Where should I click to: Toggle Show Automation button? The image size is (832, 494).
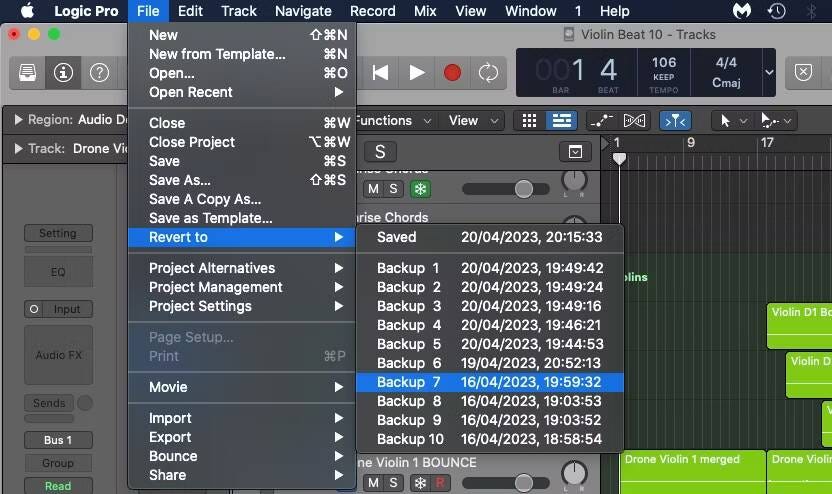(x=602, y=121)
